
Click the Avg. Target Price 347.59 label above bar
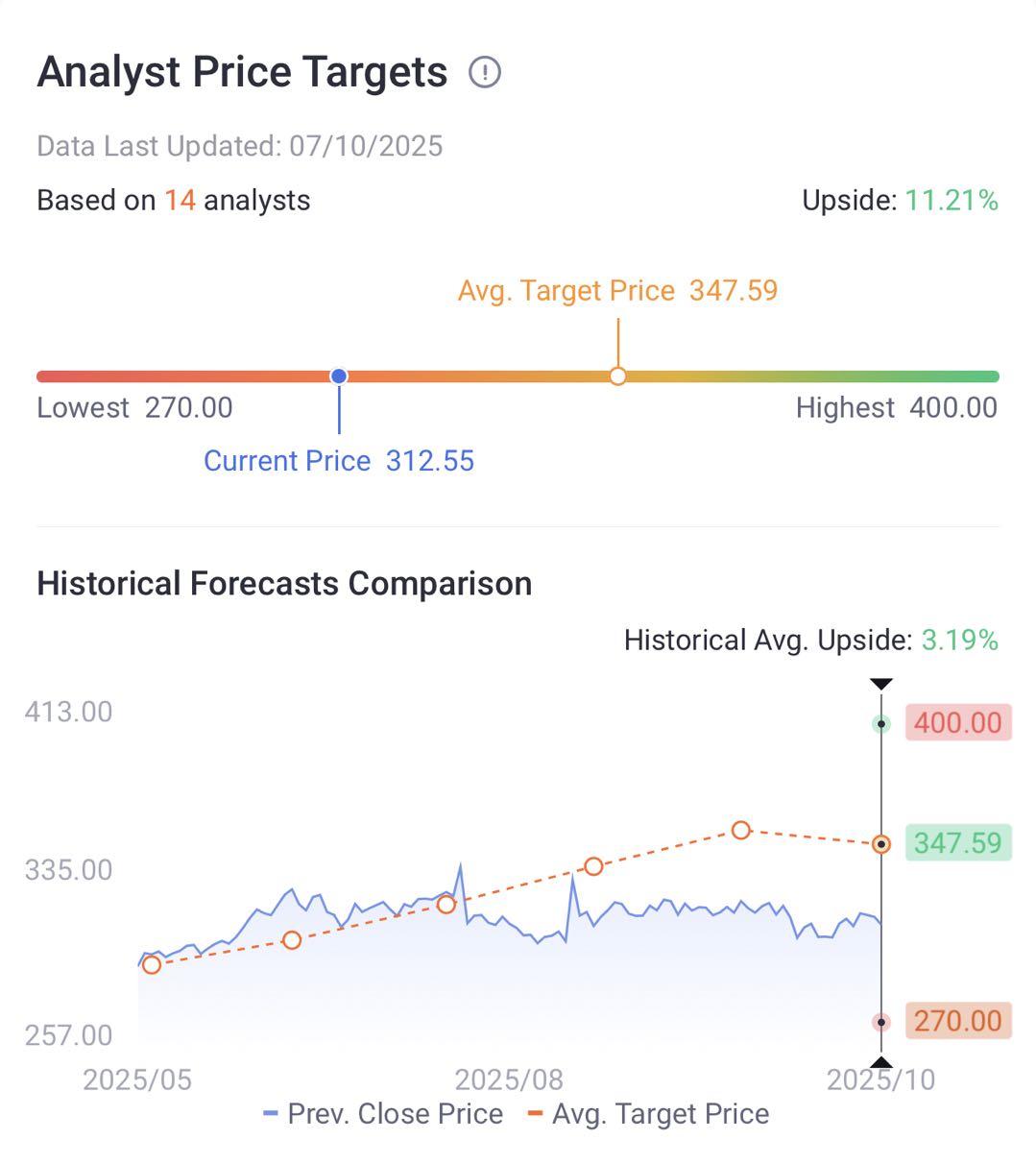tap(617, 291)
